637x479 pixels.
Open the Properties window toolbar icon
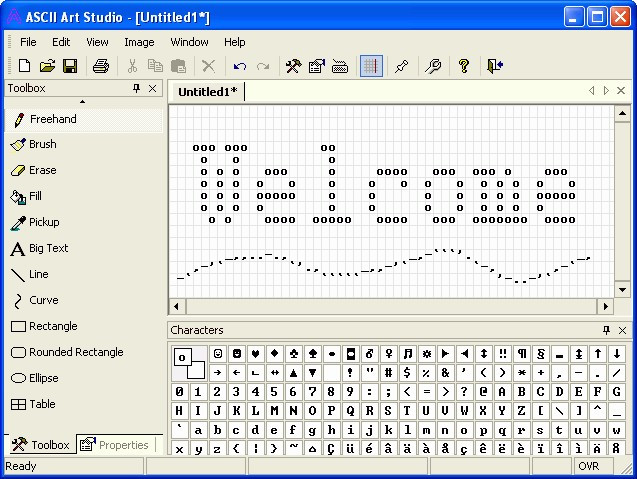317,66
